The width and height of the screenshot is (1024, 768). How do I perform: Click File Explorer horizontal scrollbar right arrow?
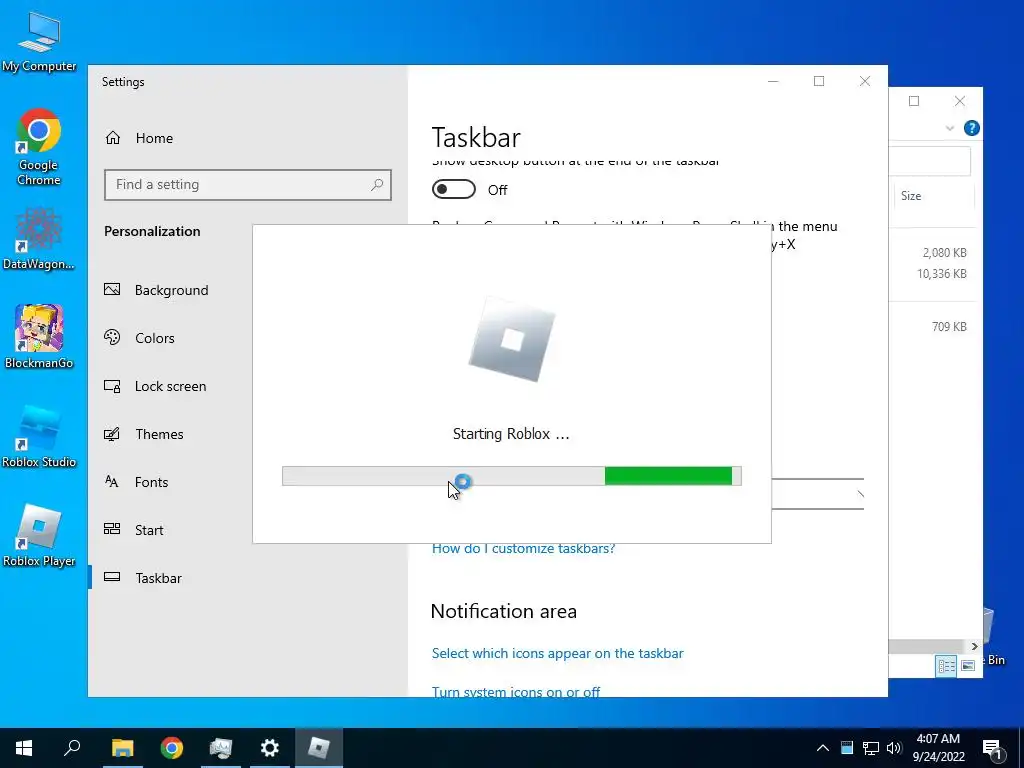(x=974, y=647)
